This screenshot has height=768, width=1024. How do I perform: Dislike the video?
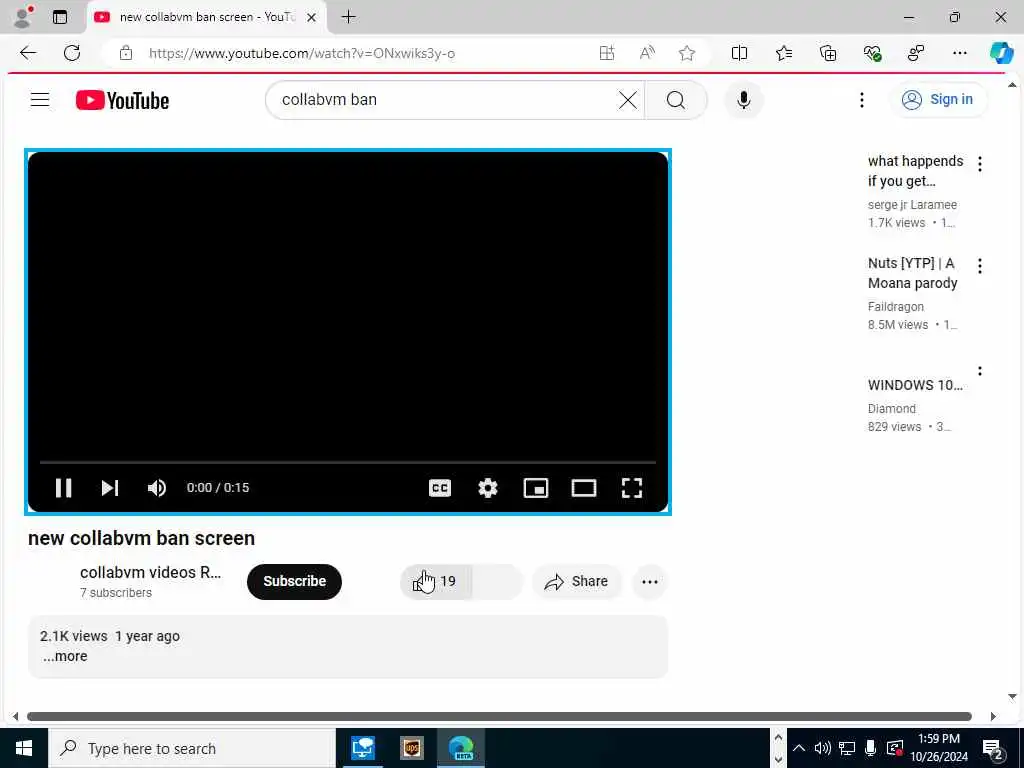coord(498,581)
